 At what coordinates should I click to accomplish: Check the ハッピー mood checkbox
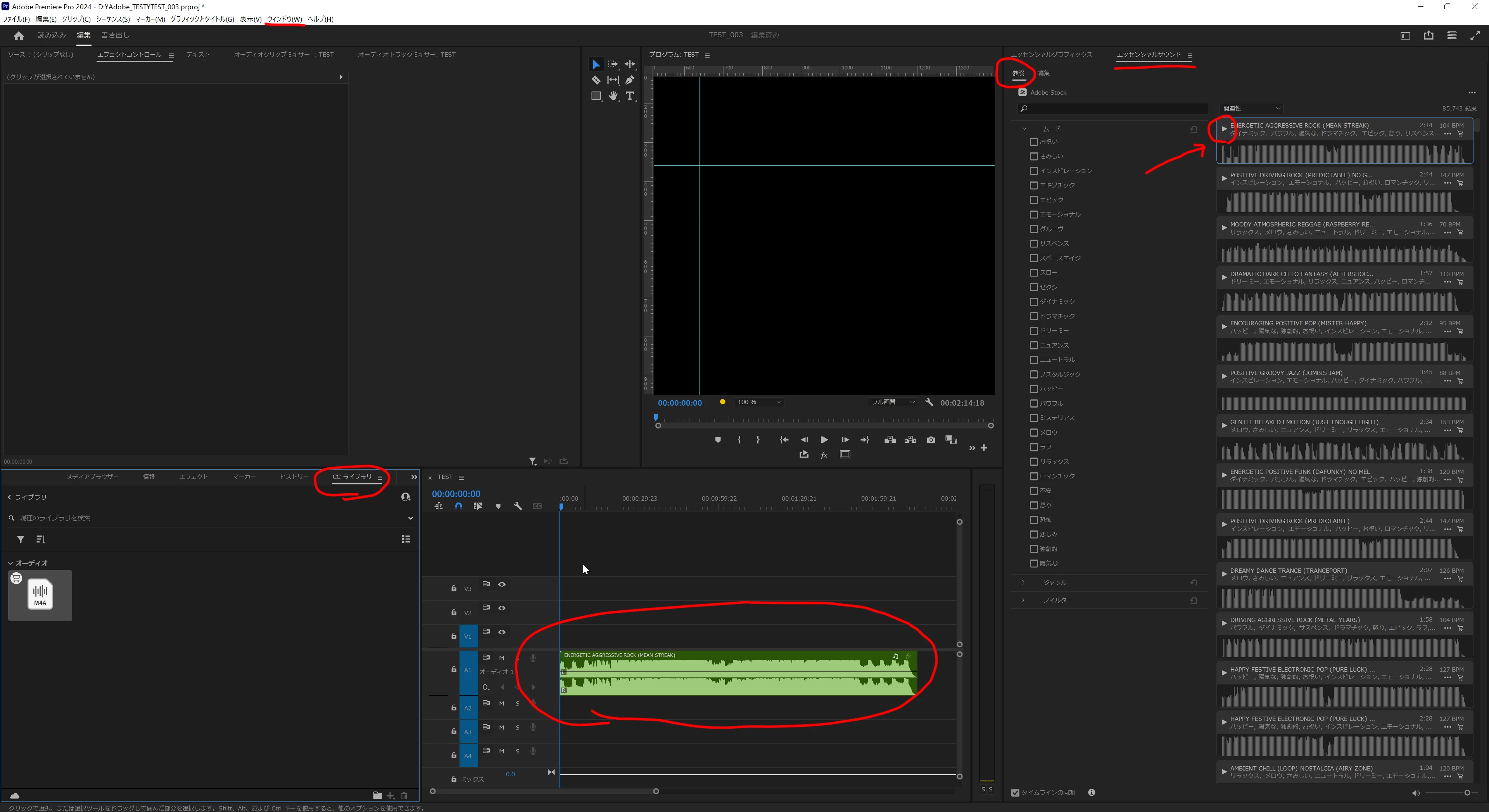(x=1033, y=389)
